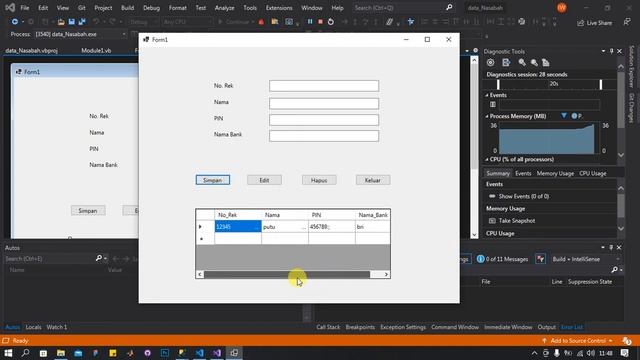640x360 pixels.
Task: Toggle the Error List filter button
Action: 540,259
